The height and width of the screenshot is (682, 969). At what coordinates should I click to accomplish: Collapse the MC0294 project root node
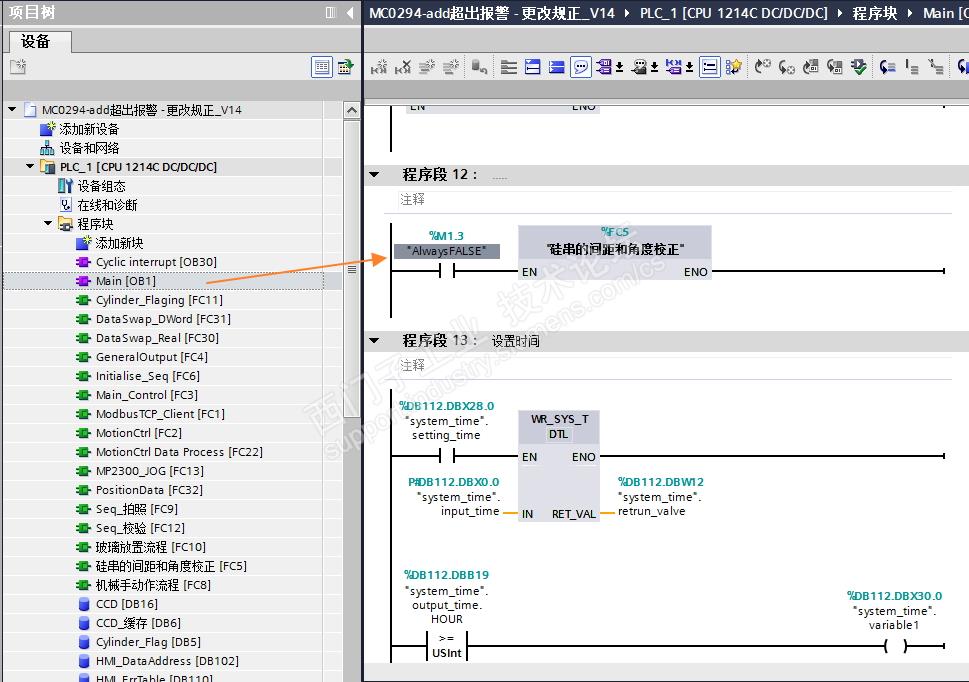point(12,109)
